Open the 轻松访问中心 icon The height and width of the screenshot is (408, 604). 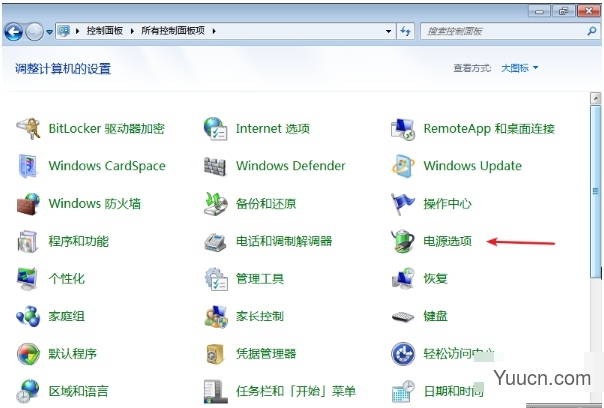403,354
